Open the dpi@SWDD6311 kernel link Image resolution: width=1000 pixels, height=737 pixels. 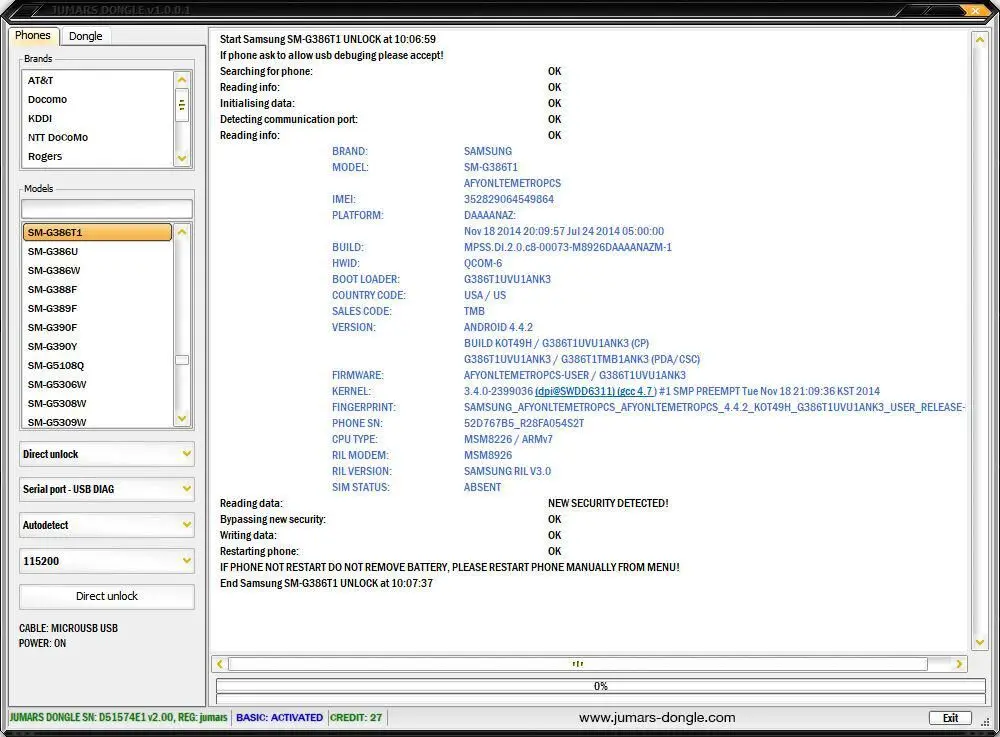pyautogui.click(x=575, y=391)
